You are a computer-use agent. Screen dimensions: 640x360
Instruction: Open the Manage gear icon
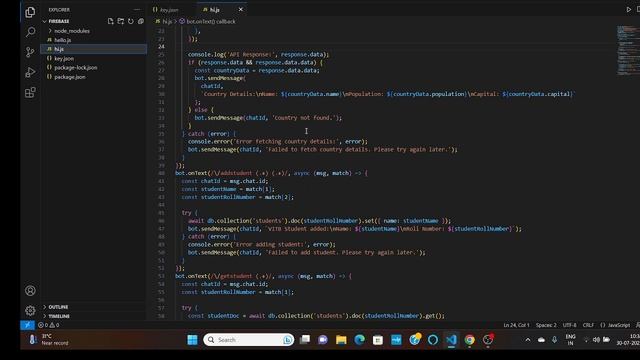[30, 311]
